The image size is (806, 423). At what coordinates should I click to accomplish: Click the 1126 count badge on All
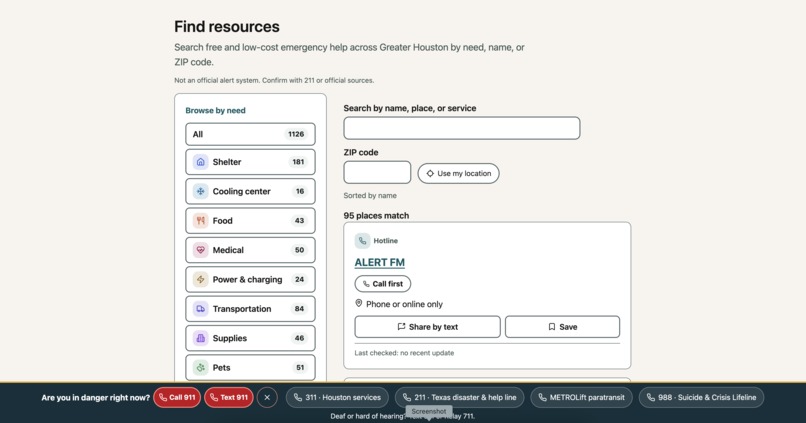[296, 134]
